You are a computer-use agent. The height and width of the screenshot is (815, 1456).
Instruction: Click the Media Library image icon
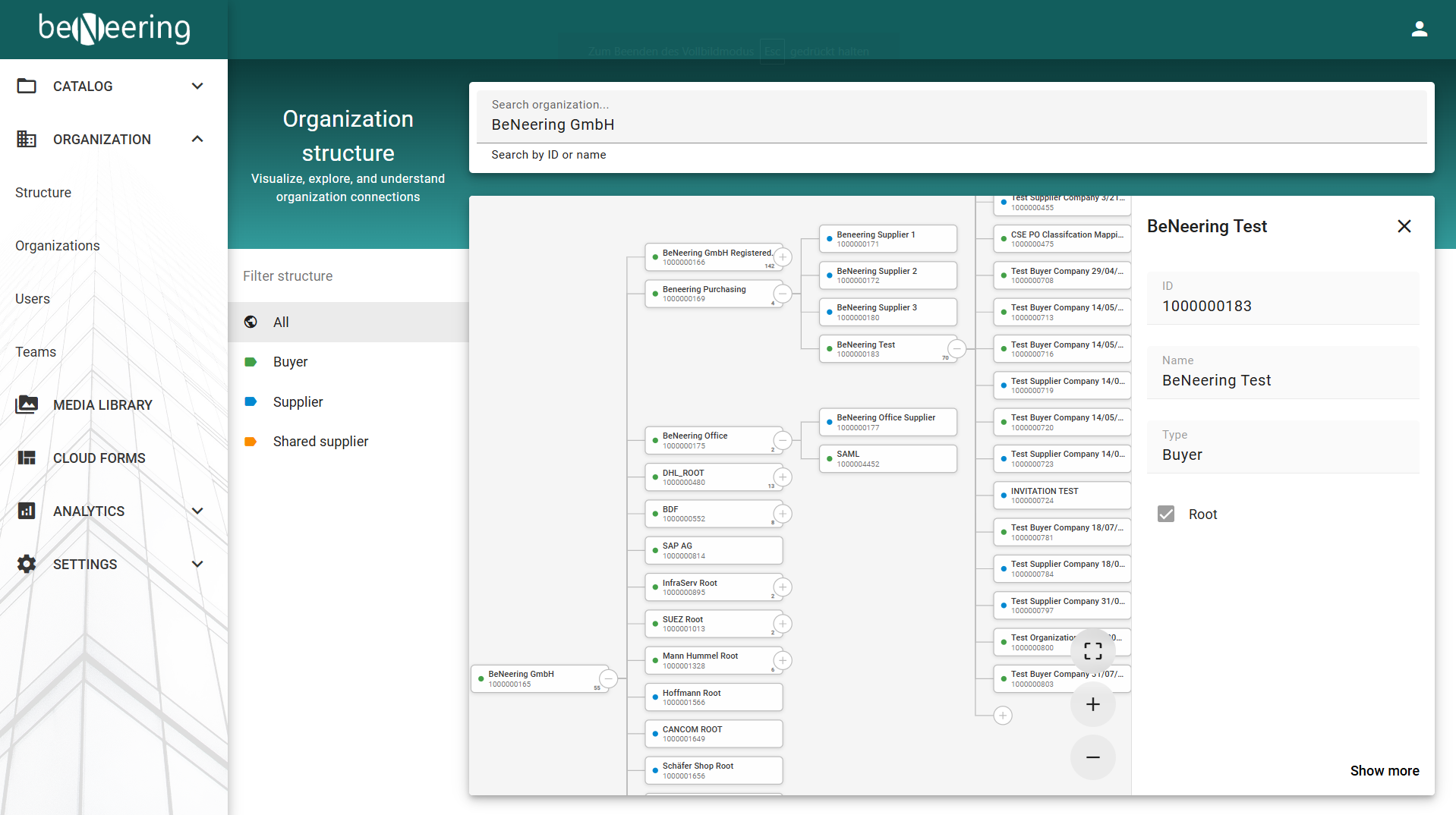click(x=27, y=404)
